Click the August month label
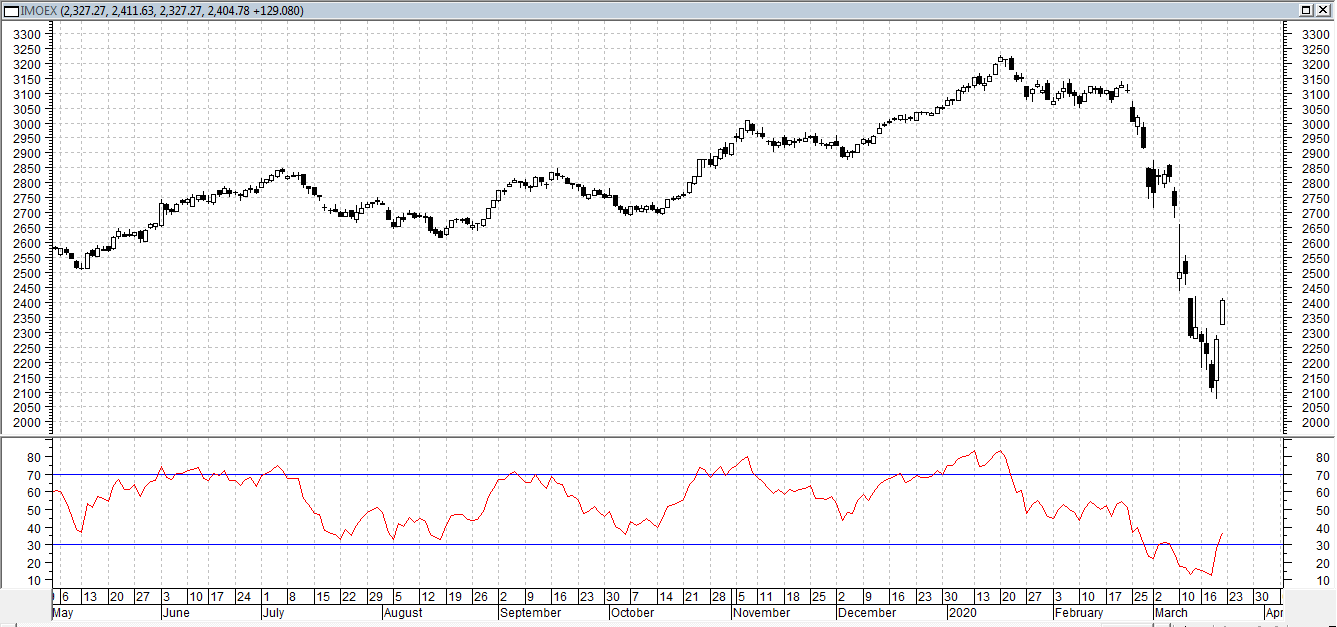 tap(404, 613)
